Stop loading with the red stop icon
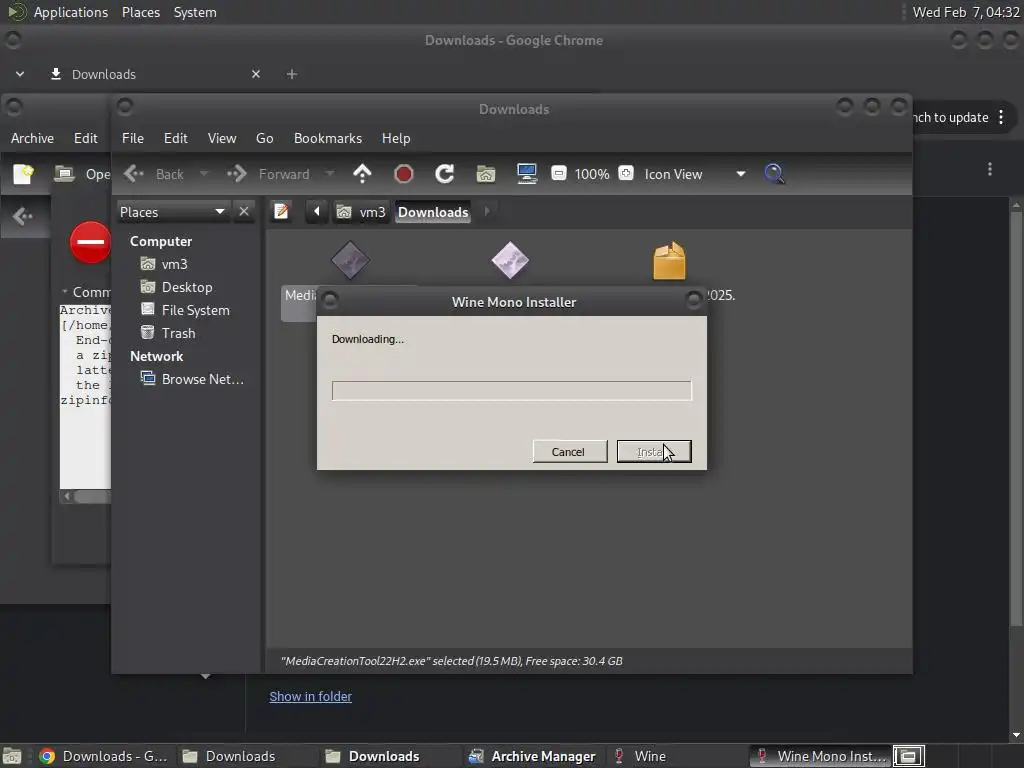The image size is (1024, 768). click(404, 174)
